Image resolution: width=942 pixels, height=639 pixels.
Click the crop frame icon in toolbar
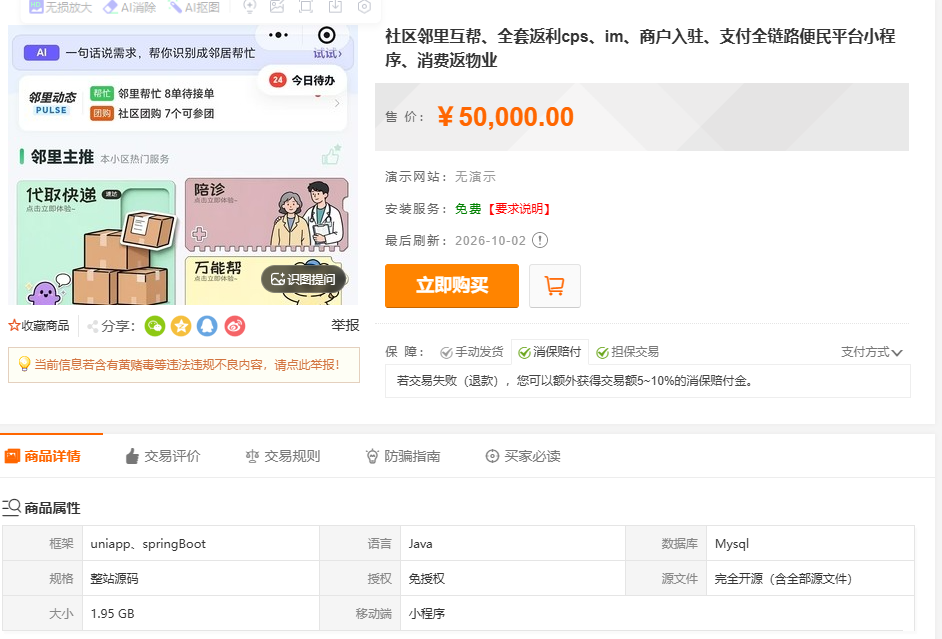(x=306, y=7)
